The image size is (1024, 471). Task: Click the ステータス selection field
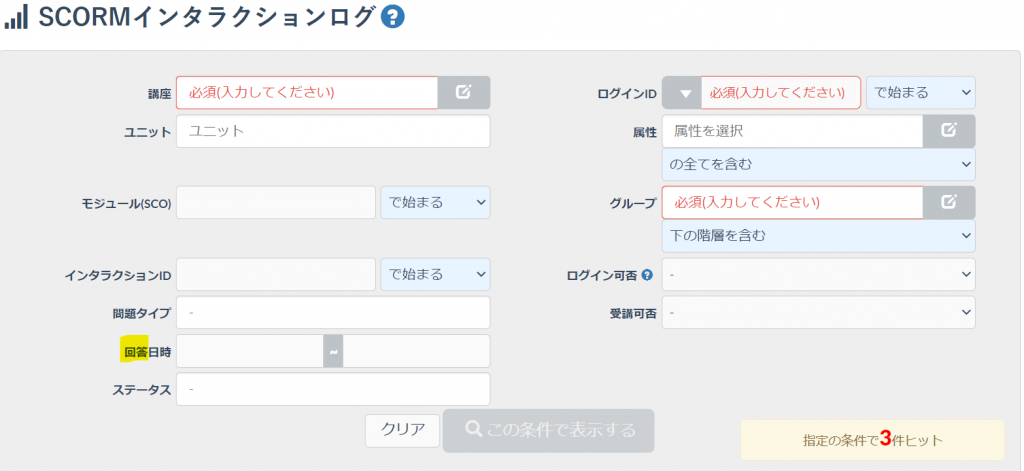coord(333,389)
